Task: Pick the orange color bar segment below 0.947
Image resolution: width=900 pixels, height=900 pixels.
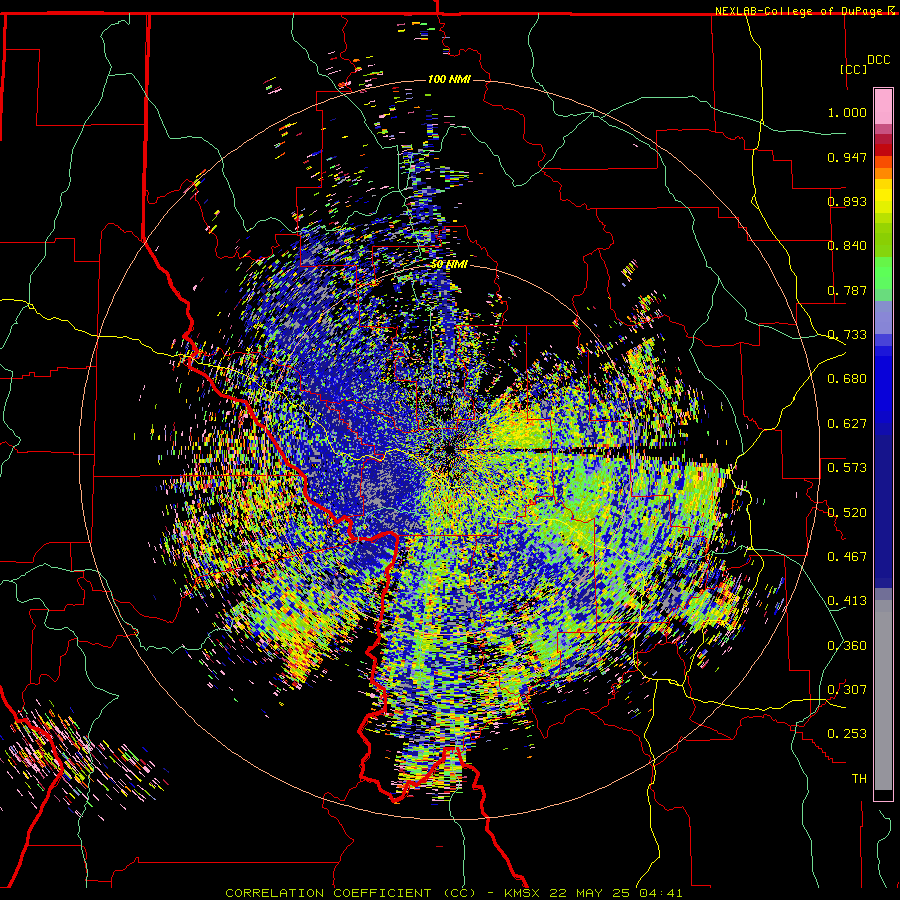Action: (883, 173)
